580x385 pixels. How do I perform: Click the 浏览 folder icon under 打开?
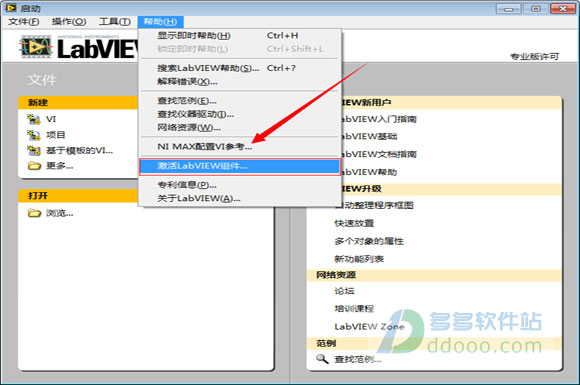point(34,213)
